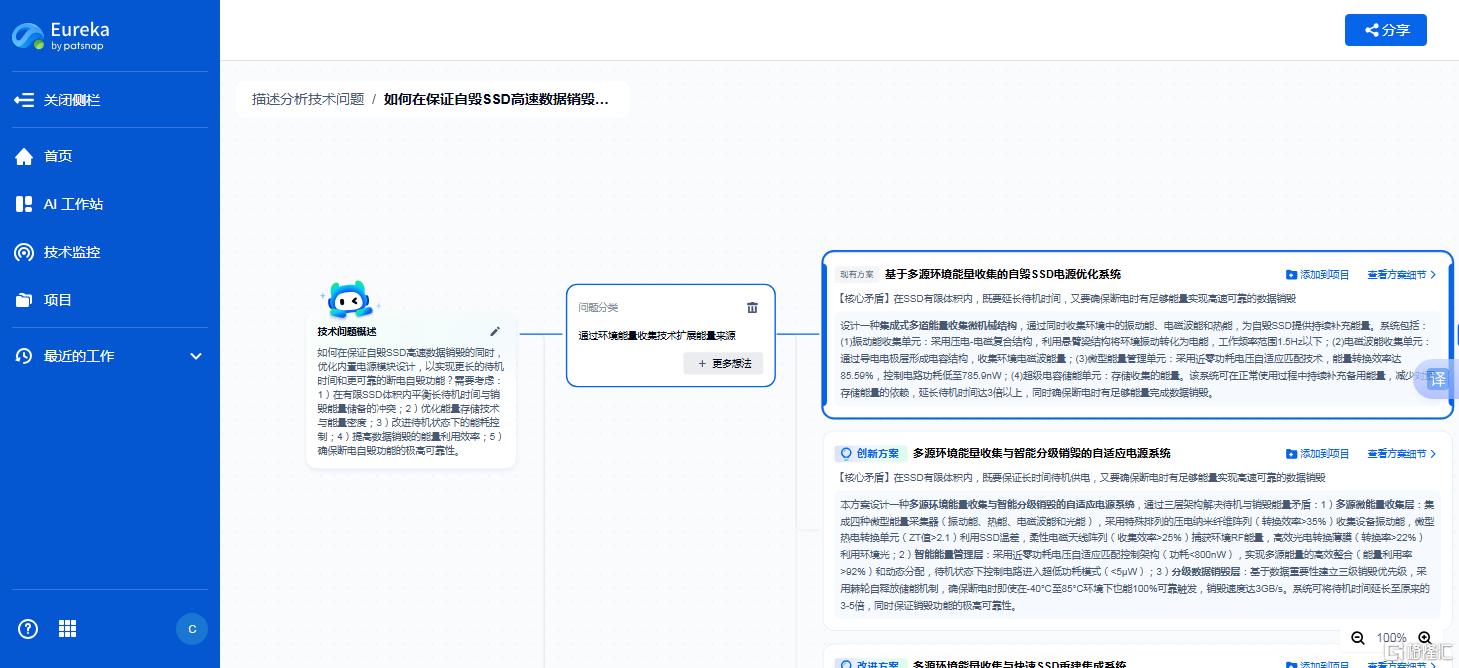This screenshot has height=668, width=1459.
Task: Open user avatar C menu
Action: tap(192, 629)
